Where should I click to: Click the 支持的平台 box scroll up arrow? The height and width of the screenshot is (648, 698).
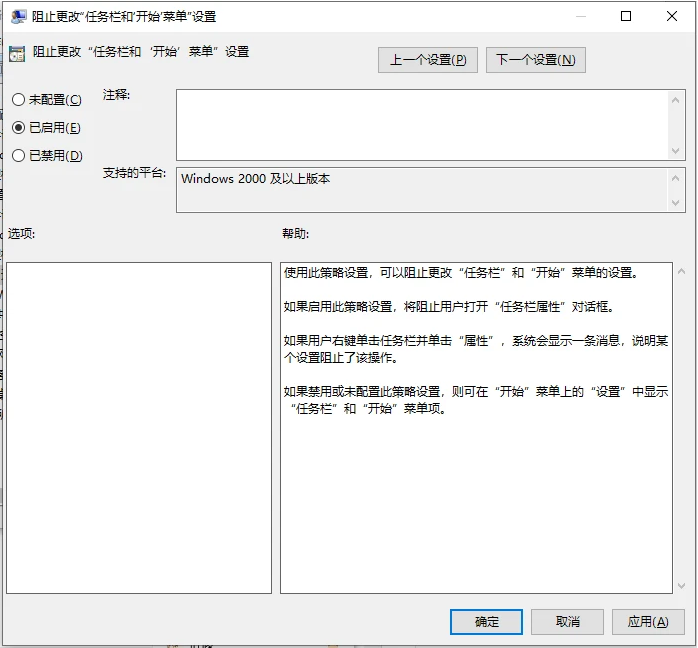tap(677, 177)
